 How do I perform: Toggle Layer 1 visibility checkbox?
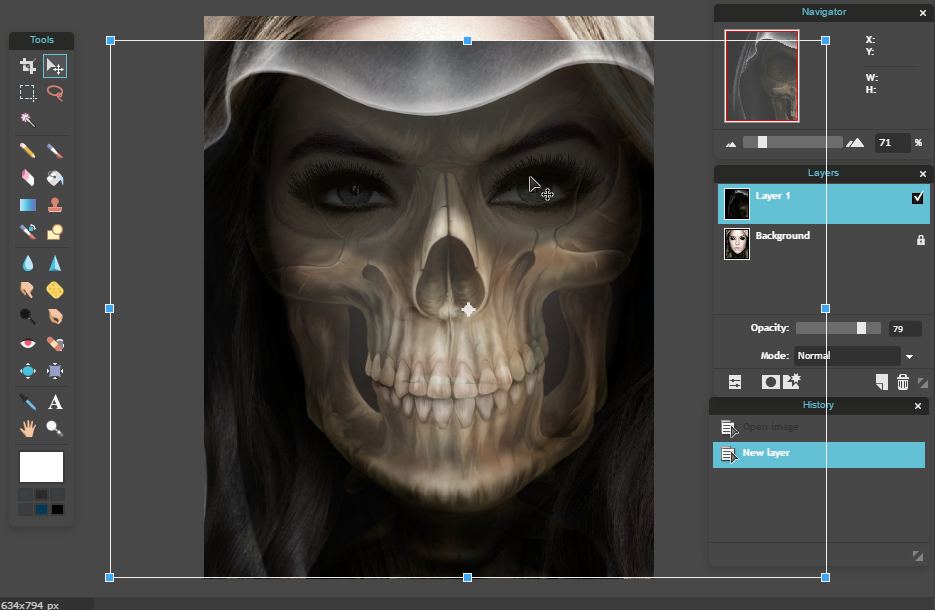pos(918,197)
